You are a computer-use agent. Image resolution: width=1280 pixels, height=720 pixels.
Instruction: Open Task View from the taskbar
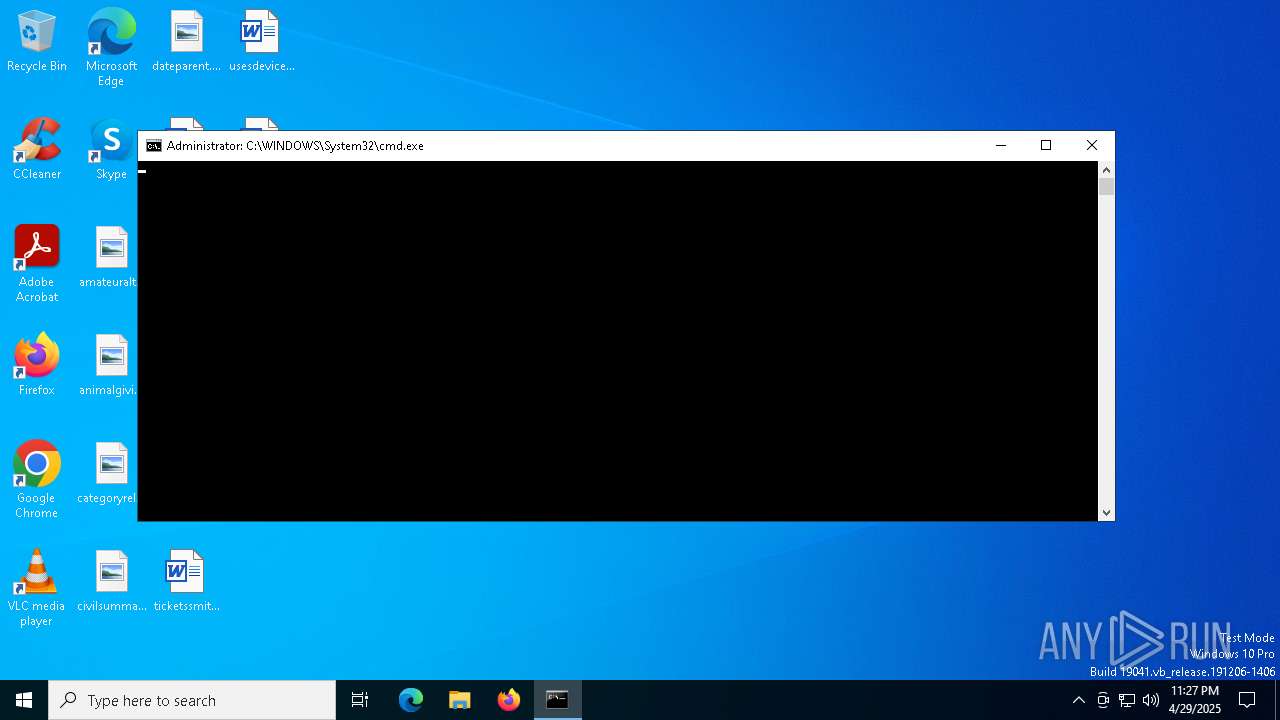[360, 700]
